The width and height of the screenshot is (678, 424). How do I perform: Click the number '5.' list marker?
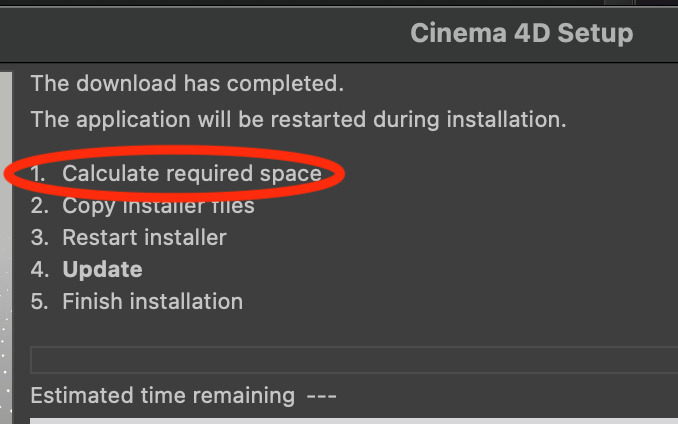point(39,302)
